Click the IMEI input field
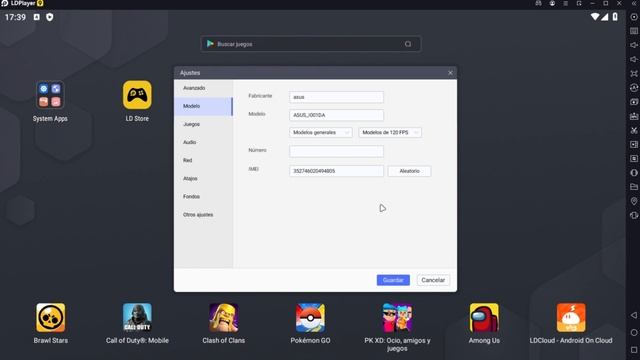640x360 pixels. click(336, 171)
